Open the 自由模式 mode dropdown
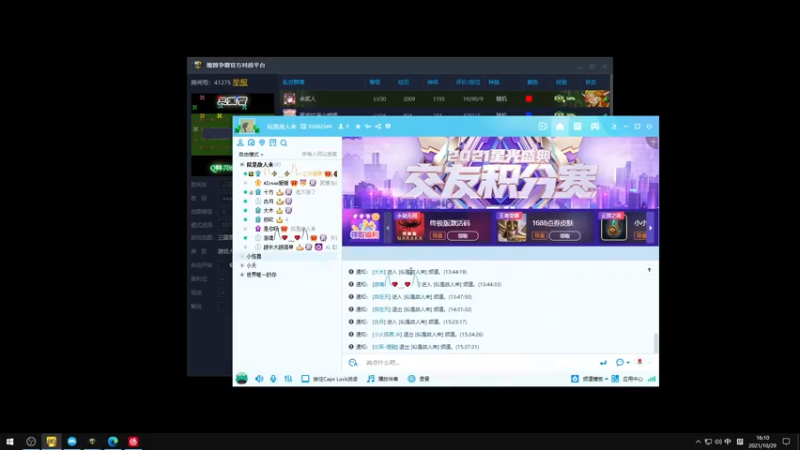Viewport: 800px width, 450px height. tap(251, 154)
